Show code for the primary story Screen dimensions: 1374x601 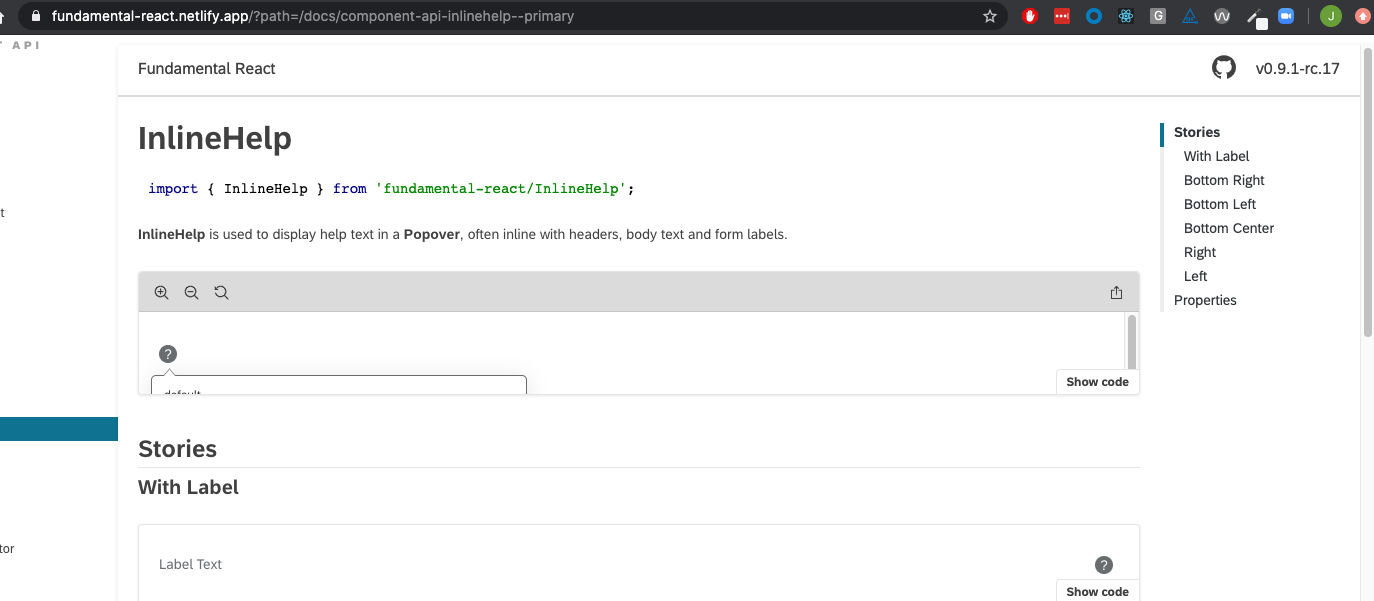(x=1097, y=381)
